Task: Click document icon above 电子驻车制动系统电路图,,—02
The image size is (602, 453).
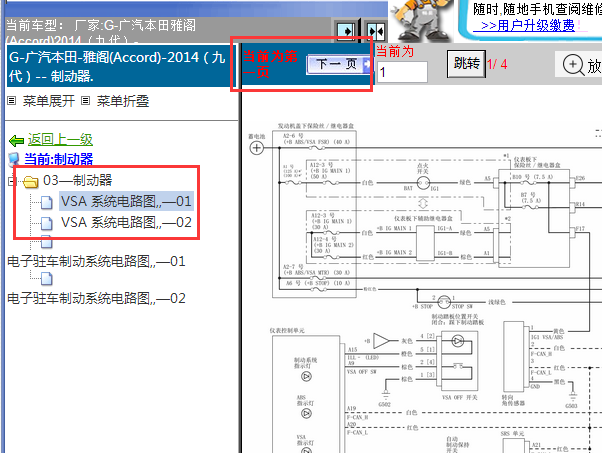Action: point(46,279)
